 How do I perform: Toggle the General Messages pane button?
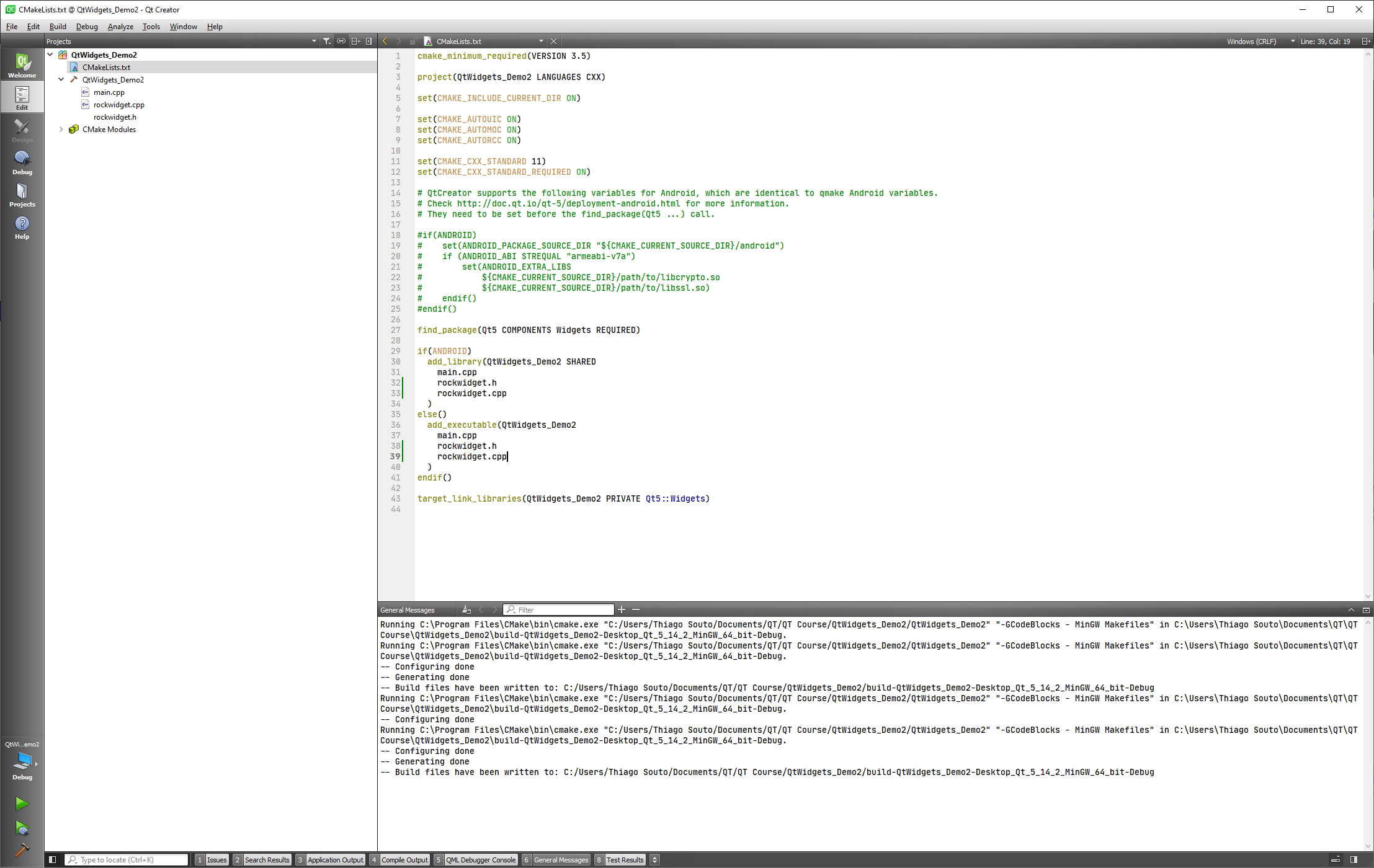556,860
